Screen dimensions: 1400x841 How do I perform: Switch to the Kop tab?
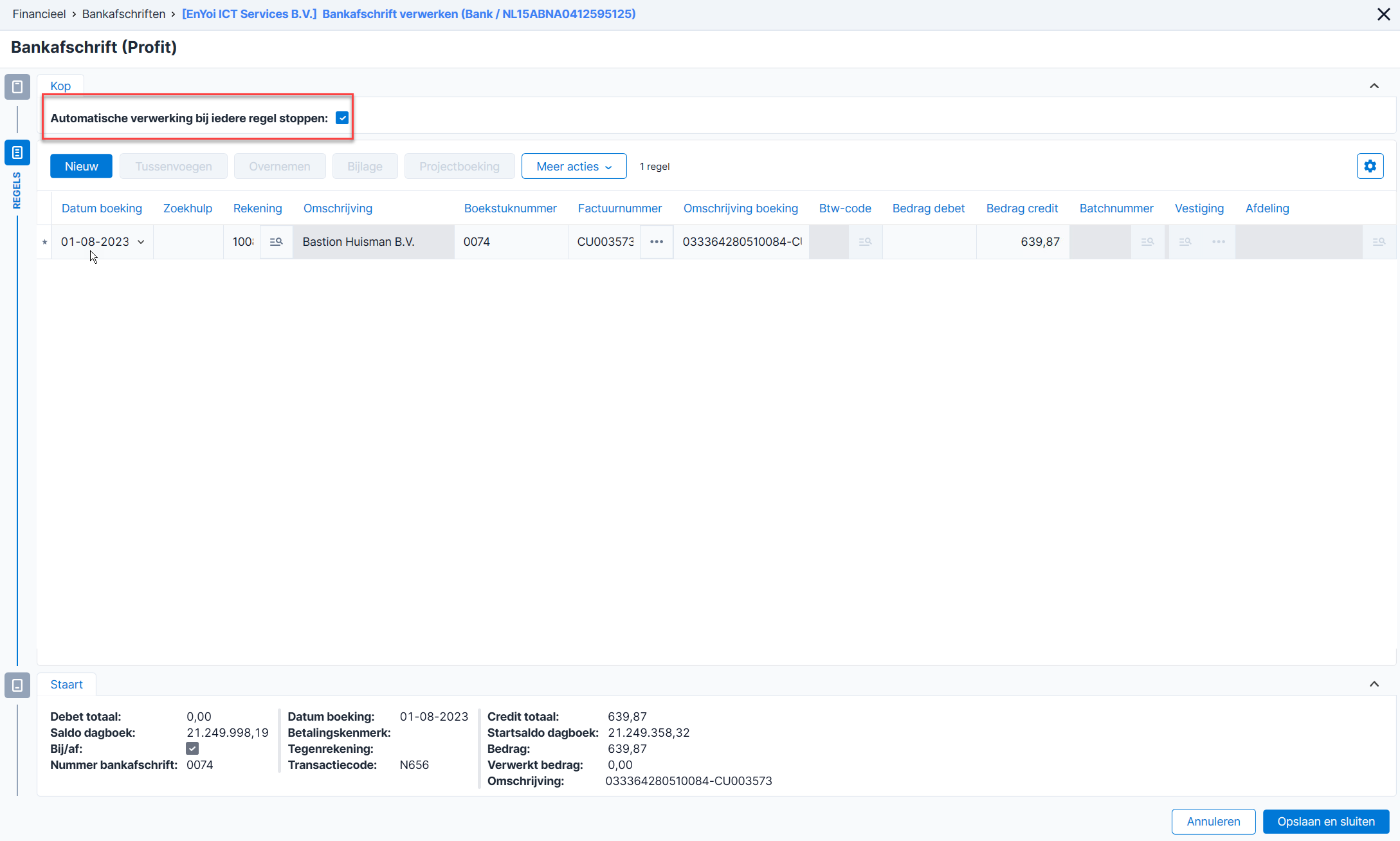(x=60, y=86)
